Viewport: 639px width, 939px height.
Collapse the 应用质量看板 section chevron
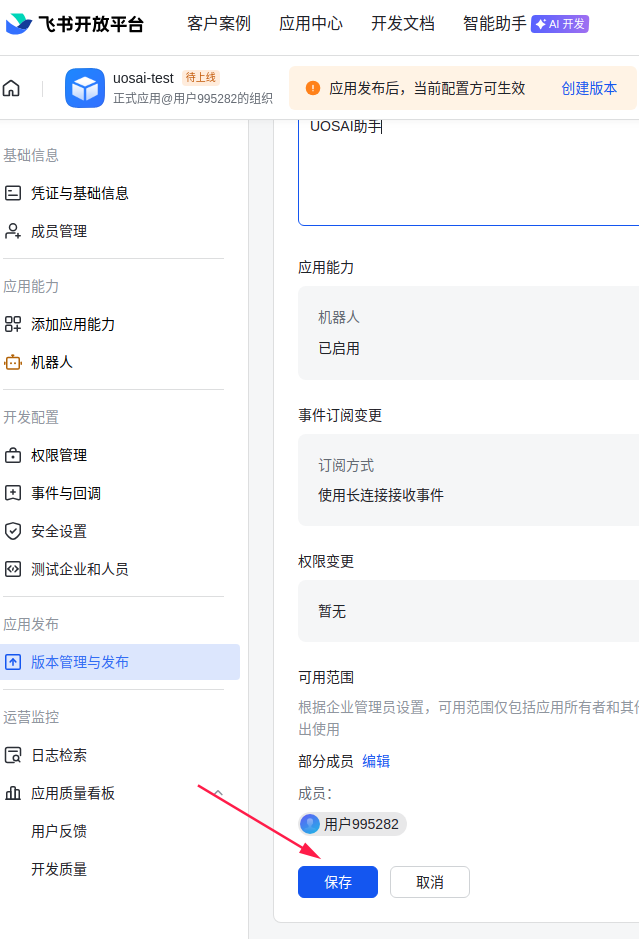pos(219,793)
